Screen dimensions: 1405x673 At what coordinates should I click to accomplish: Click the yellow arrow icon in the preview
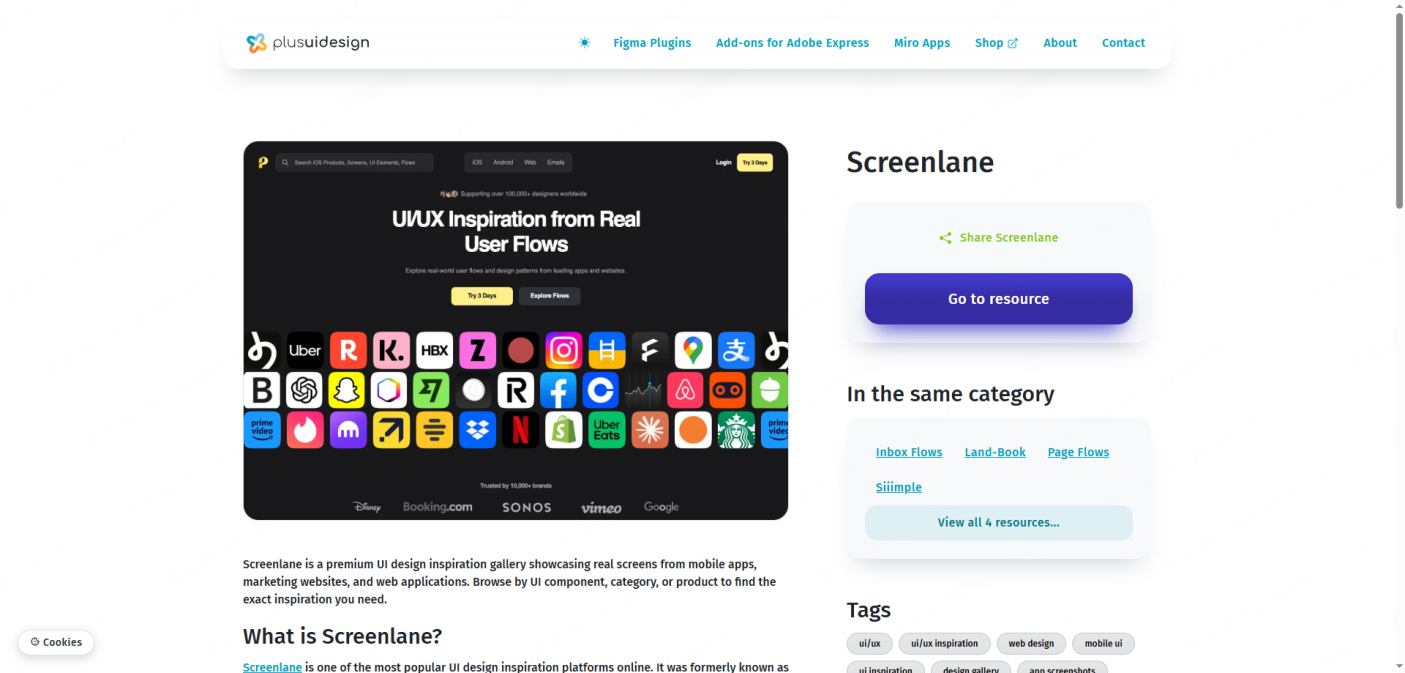(x=391, y=430)
